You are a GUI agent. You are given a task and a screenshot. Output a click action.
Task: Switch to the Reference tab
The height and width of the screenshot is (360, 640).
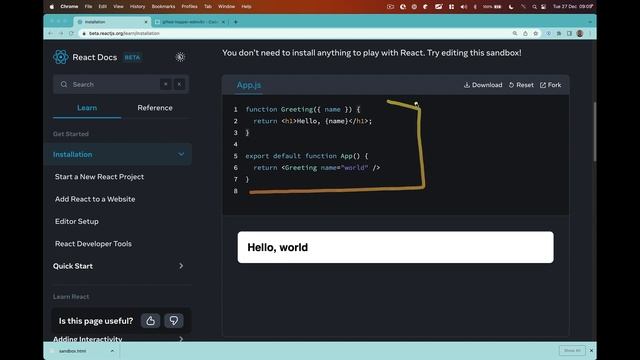(155, 108)
